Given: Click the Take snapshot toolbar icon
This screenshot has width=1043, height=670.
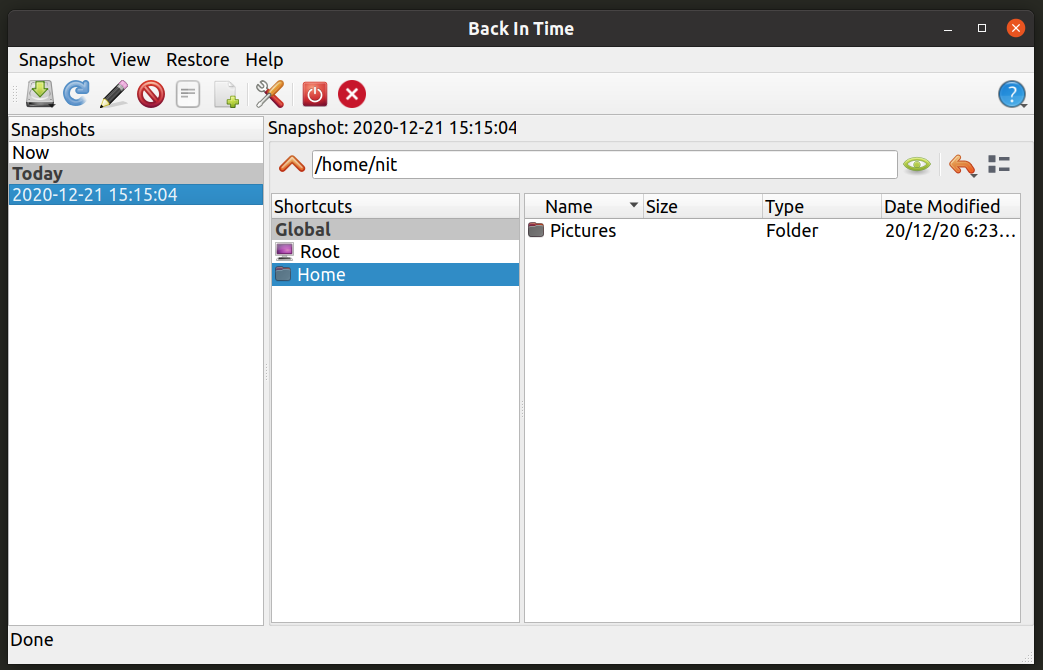Looking at the screenshot, I should tap(41, 94).
